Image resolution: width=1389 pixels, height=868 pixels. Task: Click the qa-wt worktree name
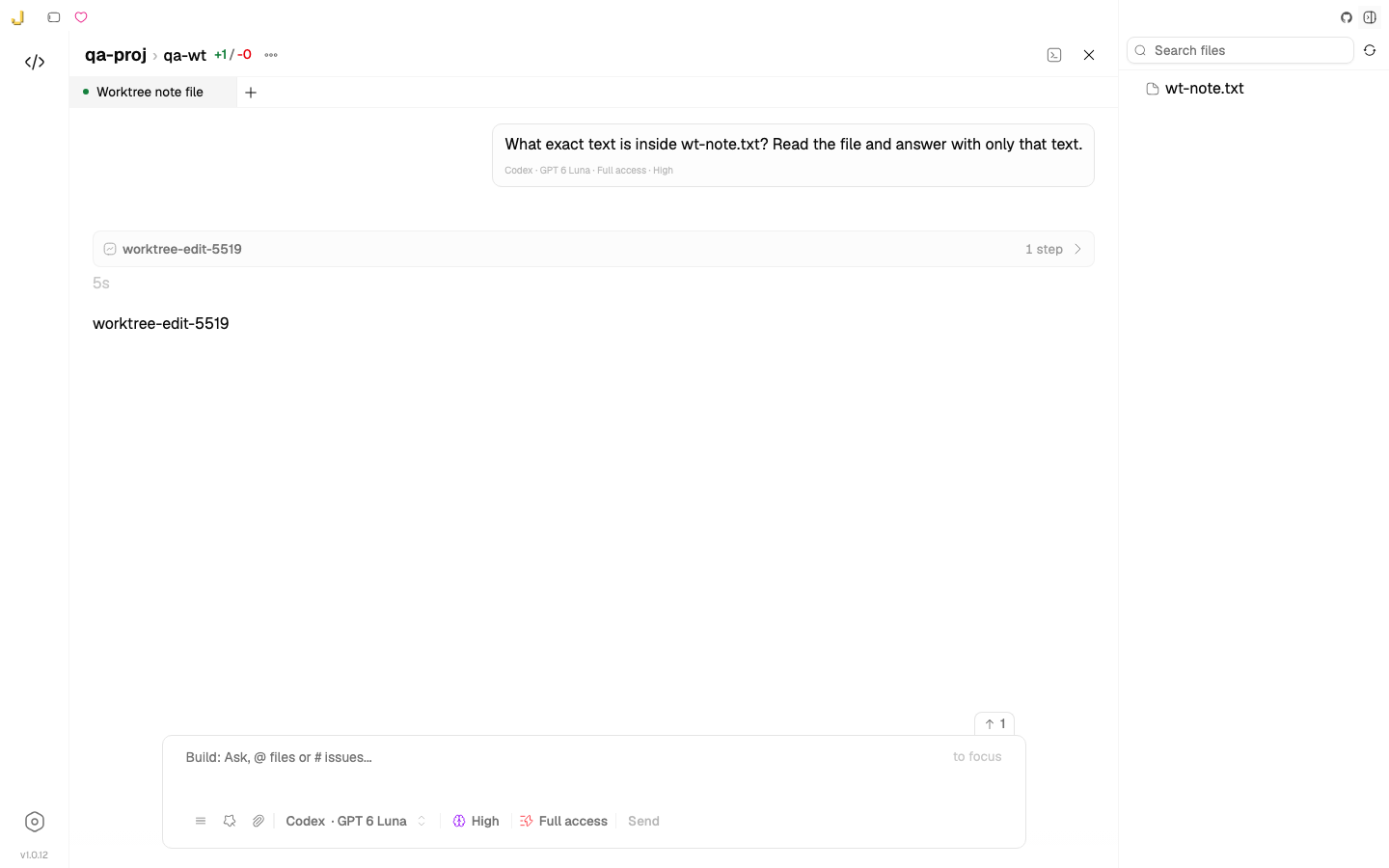tap(184, 55)
